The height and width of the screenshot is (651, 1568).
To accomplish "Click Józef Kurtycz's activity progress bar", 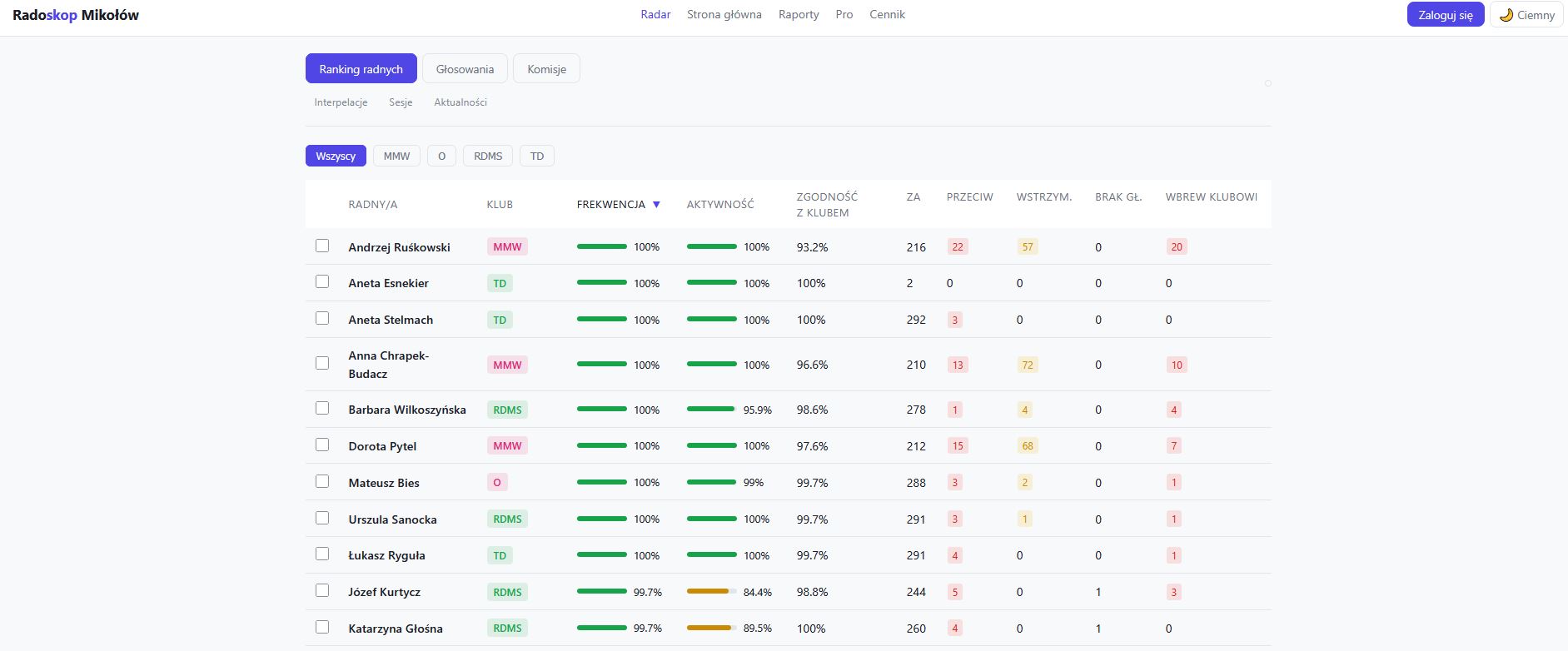I will 712,592.
